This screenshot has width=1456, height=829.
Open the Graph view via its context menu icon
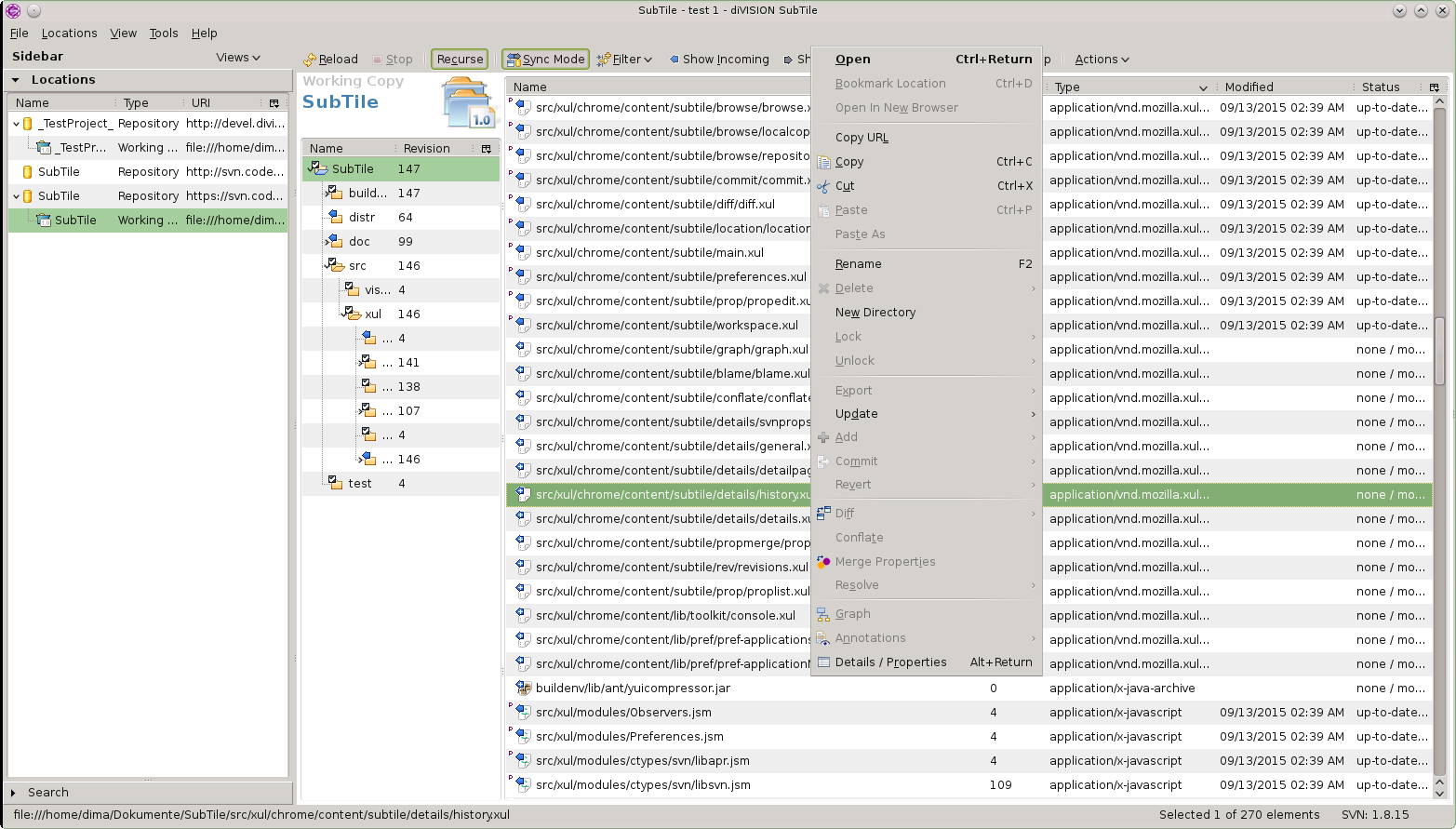point(823,614)
